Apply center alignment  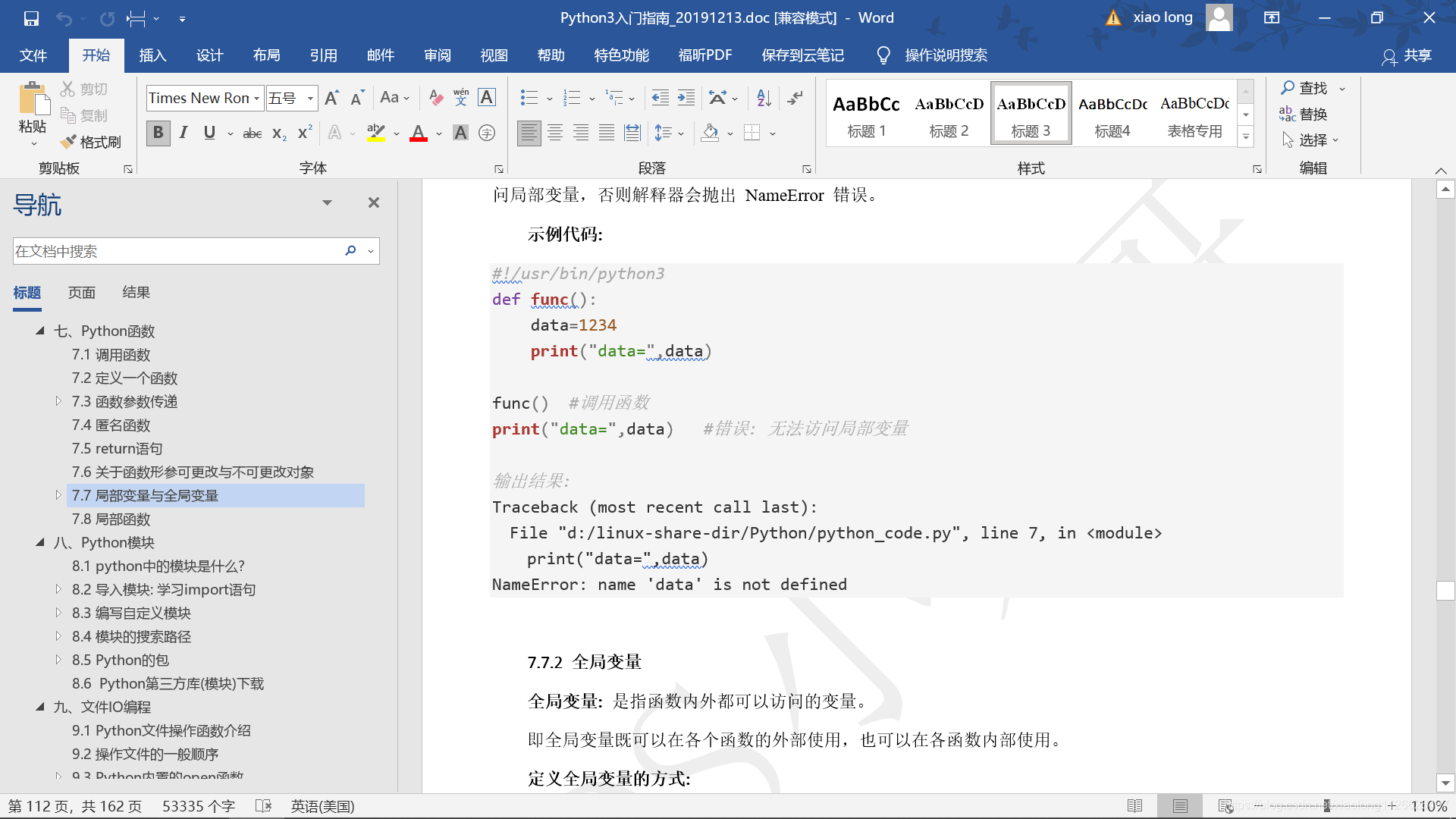(555, 133)
